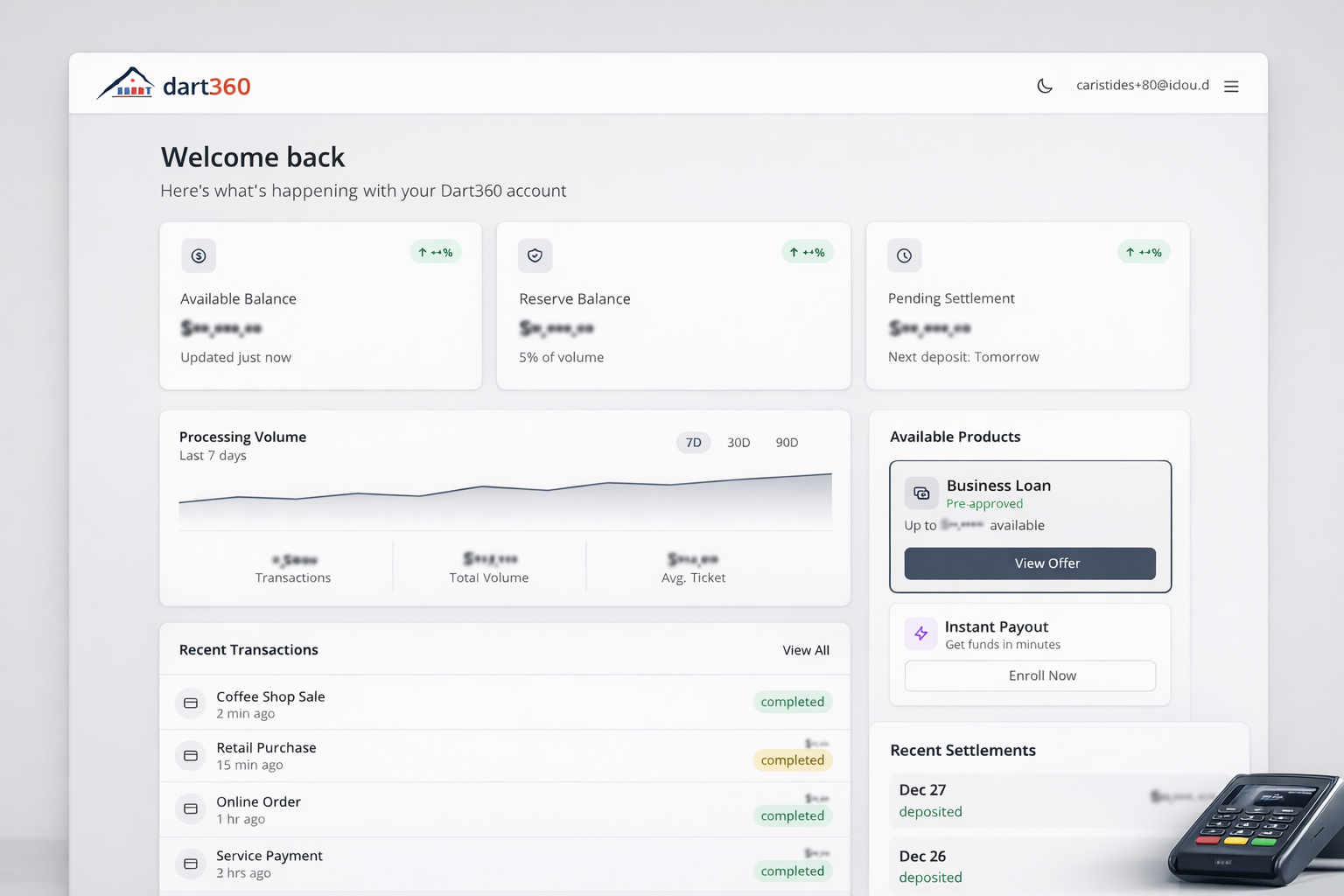Image resolution: width=1344 pixels, height=896 pixels.
Task: Click the Business Loan card reader icon
Action: tap(920, 493)
